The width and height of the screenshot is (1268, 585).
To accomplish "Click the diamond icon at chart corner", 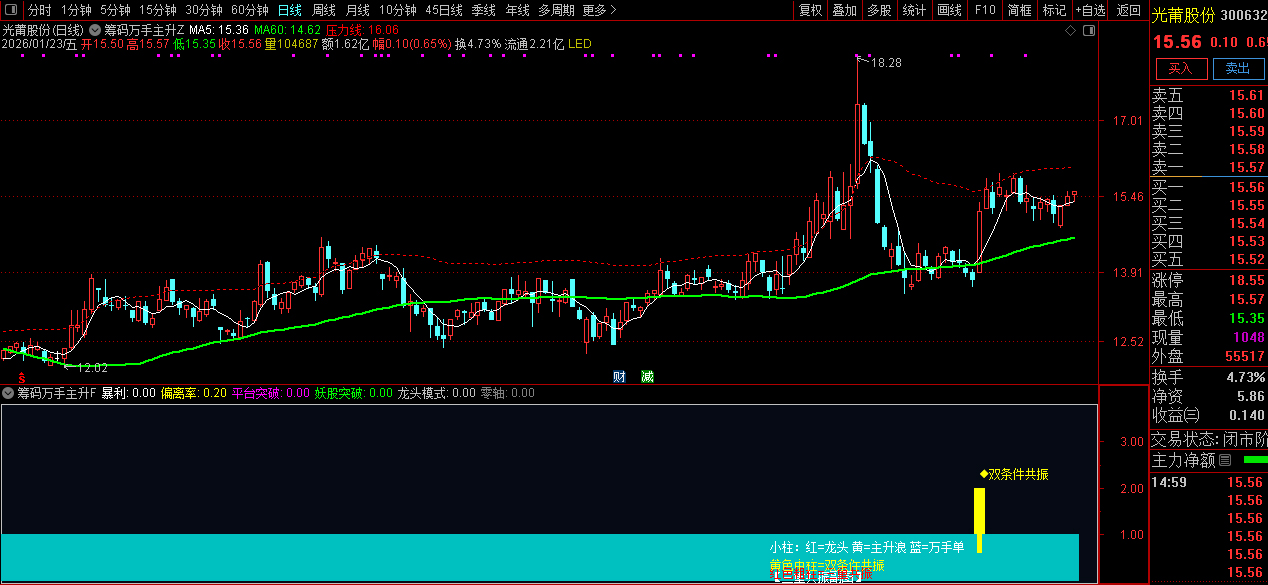I will (1070, 31).
